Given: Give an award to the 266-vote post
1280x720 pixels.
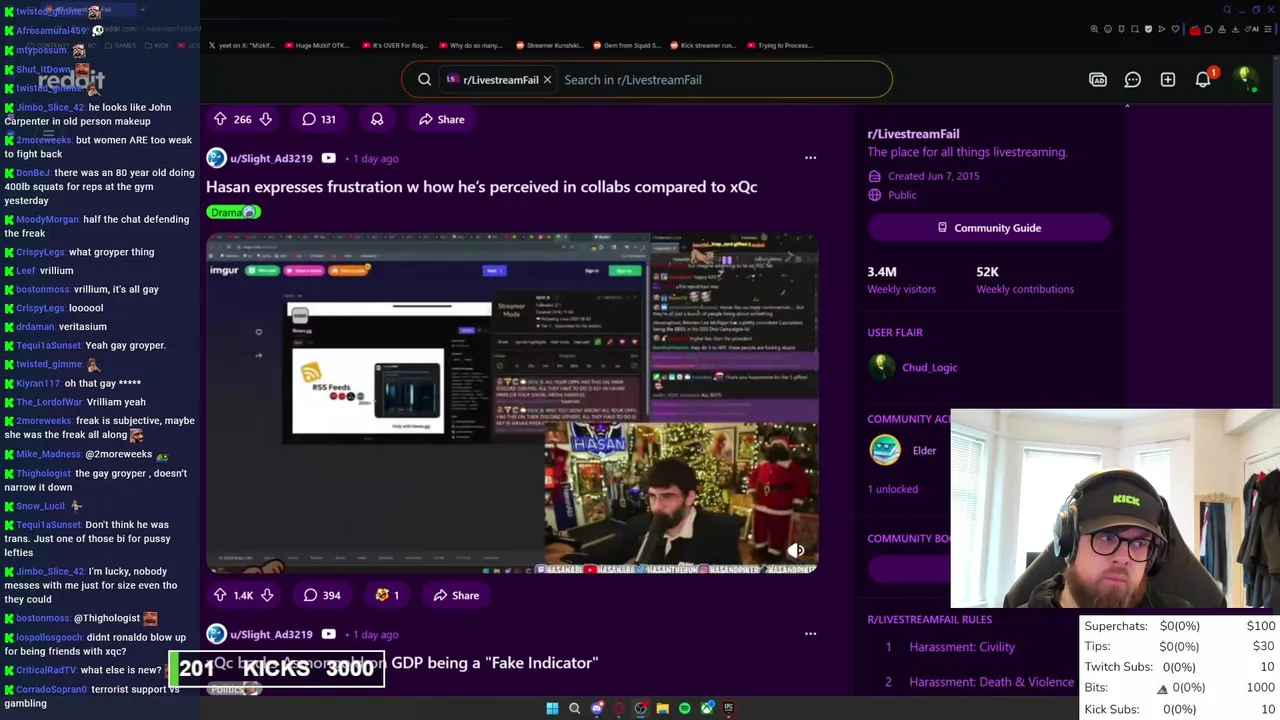Looking at the screenshot, I should point(377,119).
